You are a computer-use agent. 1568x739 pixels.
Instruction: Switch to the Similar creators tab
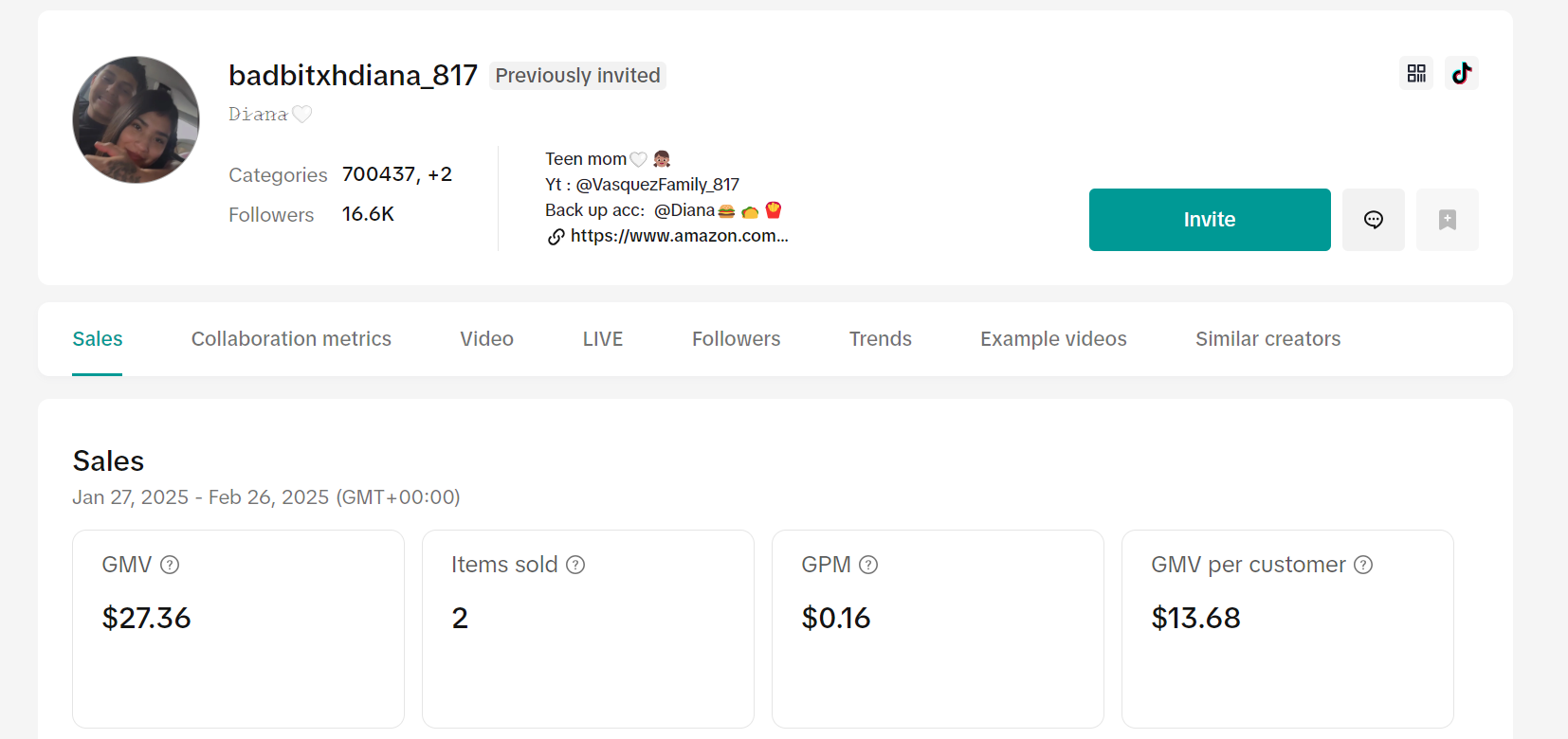[1267, 339]
